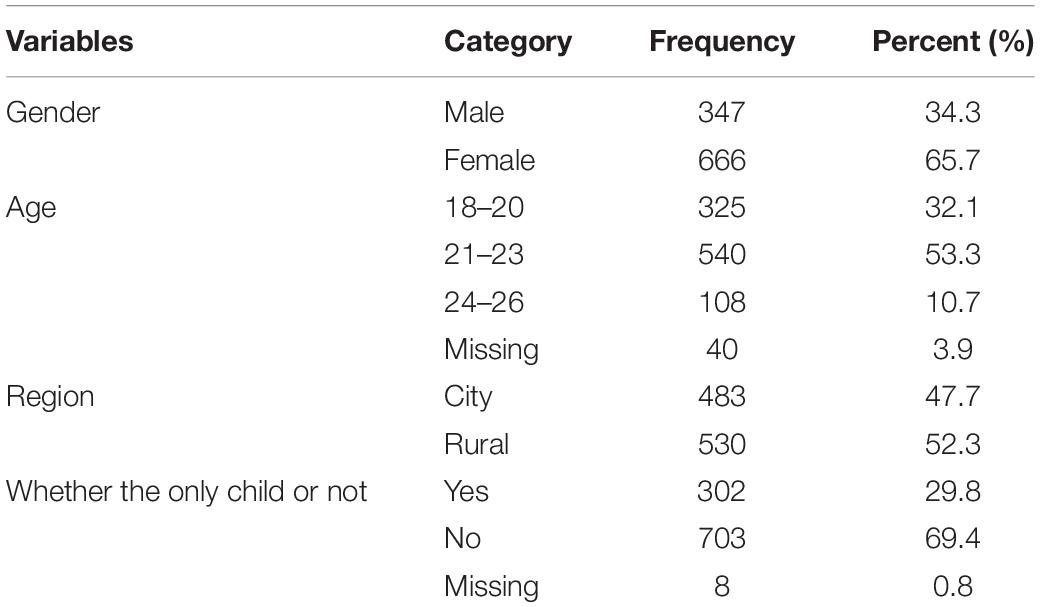The height and width of the screenshot is (607, 1040).
Task: Click the Percent (%) column header
Action: (952, 41)
